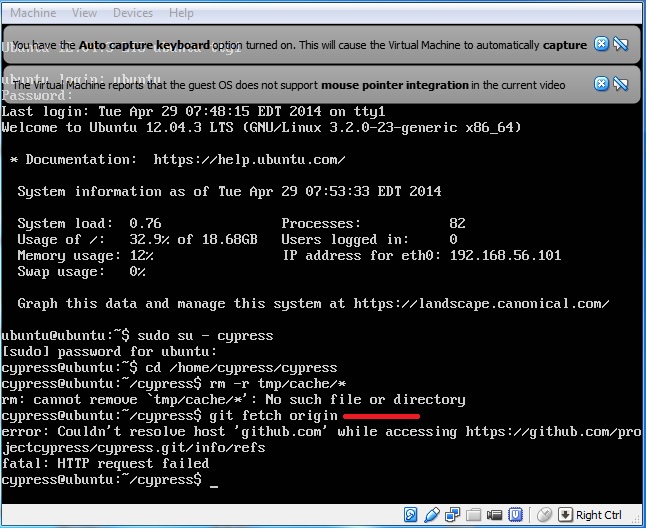Click the Auto capture keyboard message text
Screen dimensions: 649x532
point(299,45)
